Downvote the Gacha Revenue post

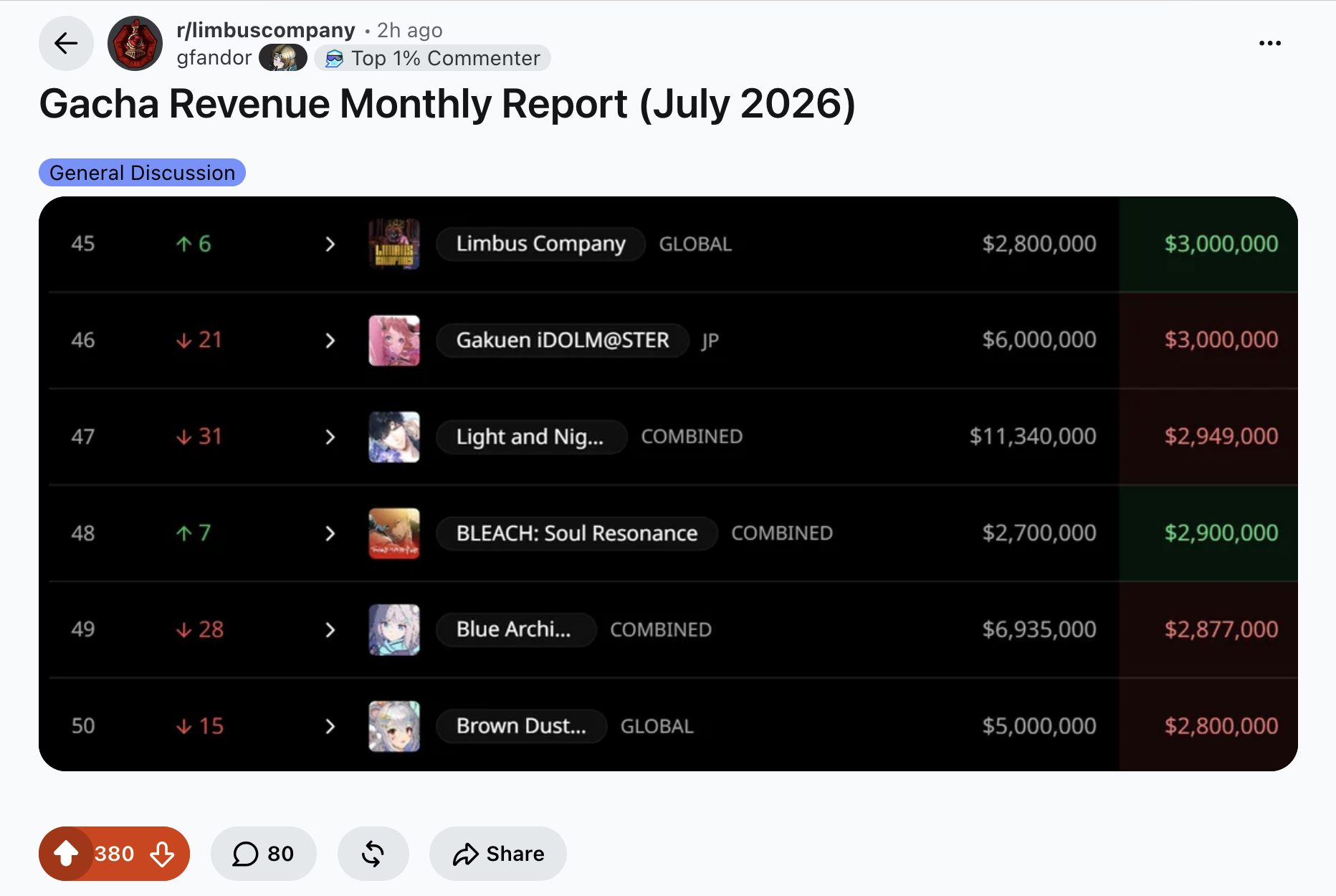163,854
